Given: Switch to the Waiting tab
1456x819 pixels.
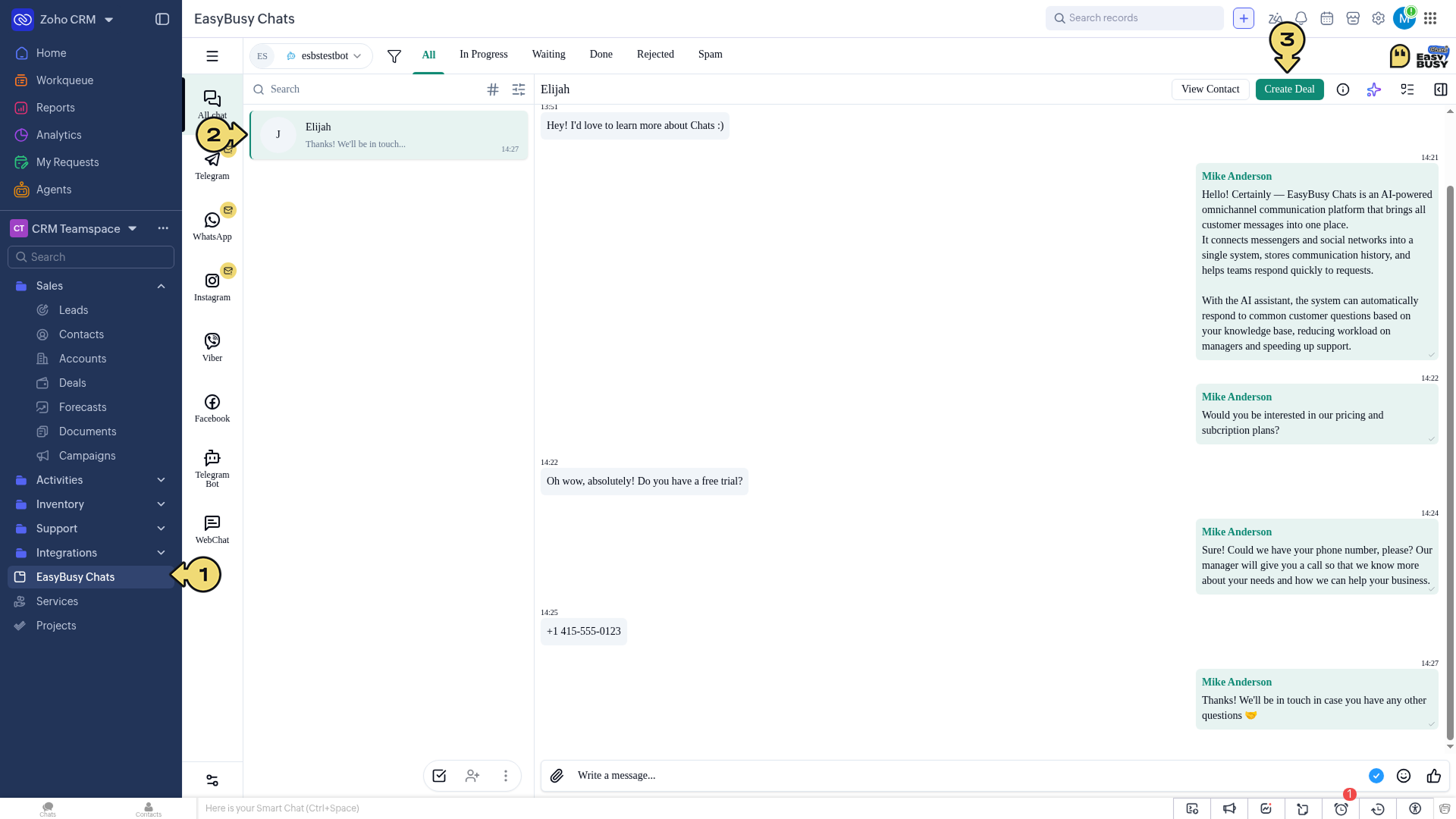Looking at the screenshot, I should (549, 55).
